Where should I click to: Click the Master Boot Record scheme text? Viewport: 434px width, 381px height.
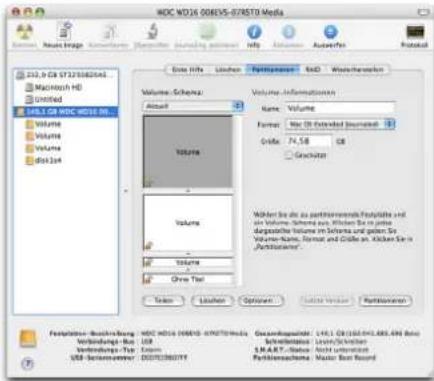pos(345,358)
